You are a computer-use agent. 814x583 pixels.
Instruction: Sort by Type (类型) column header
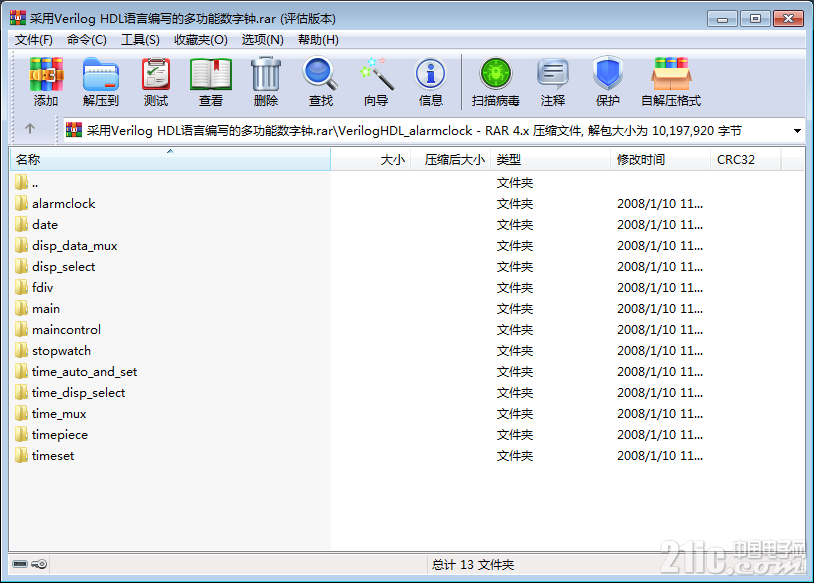[x=550, y=159]
